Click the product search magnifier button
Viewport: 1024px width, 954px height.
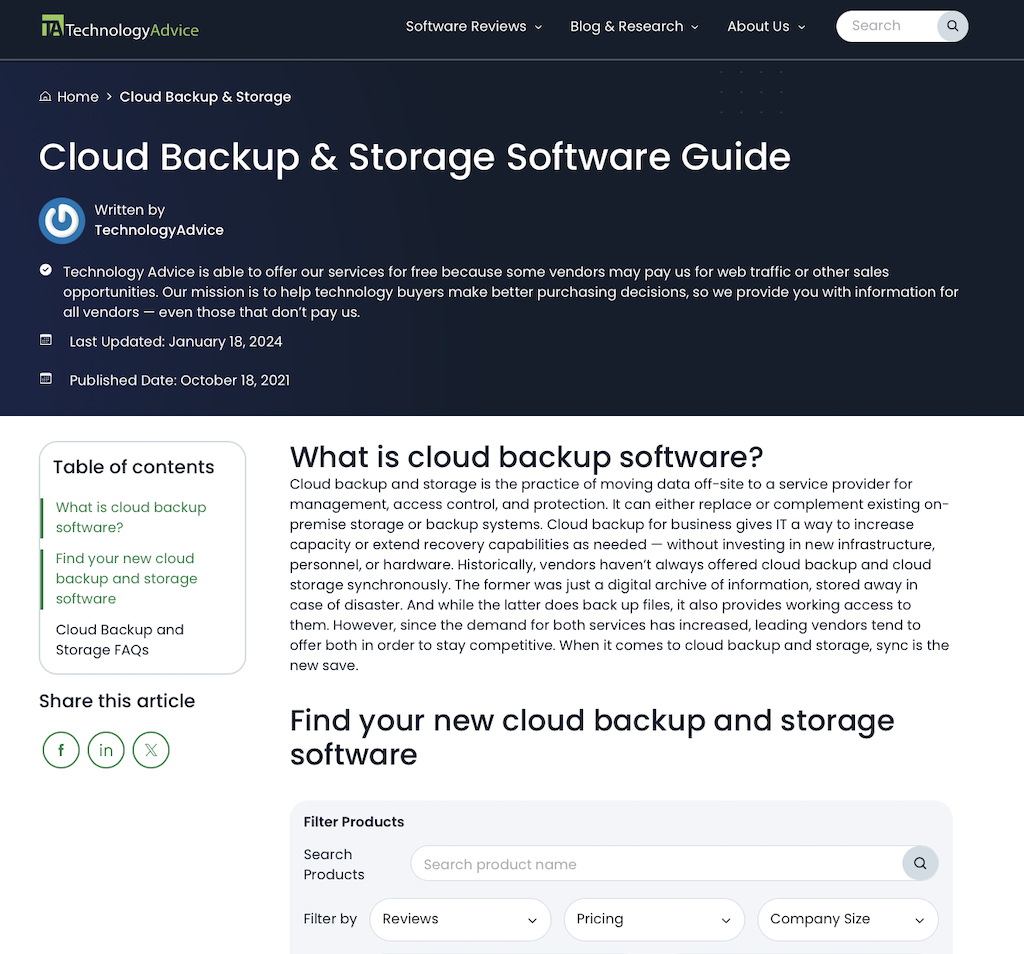(920, 863)
